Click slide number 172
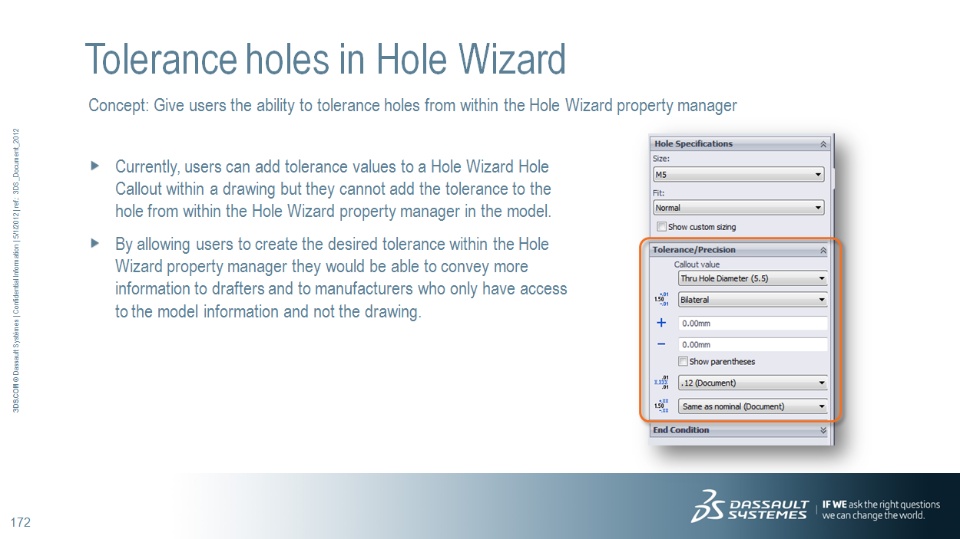This screenshot has height=539, width=960. pyautogui.click(x=20, y=522)
